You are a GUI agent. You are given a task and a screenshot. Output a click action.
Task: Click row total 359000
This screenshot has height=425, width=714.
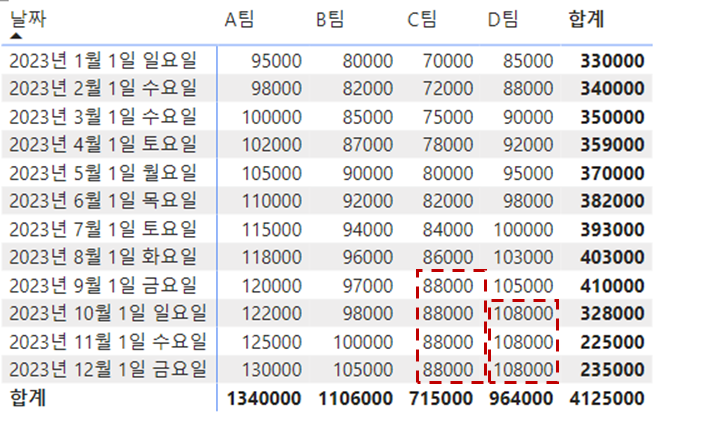(x=612, y=145)
